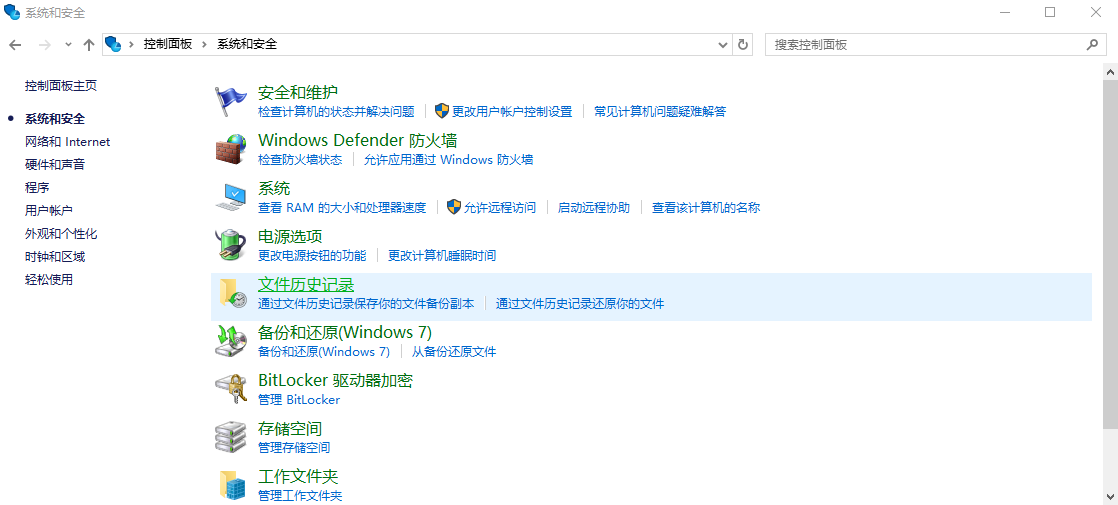Click 查看该计算机的名称 link
This screenshot has width=1118, height=505.
tap(706, 208)
